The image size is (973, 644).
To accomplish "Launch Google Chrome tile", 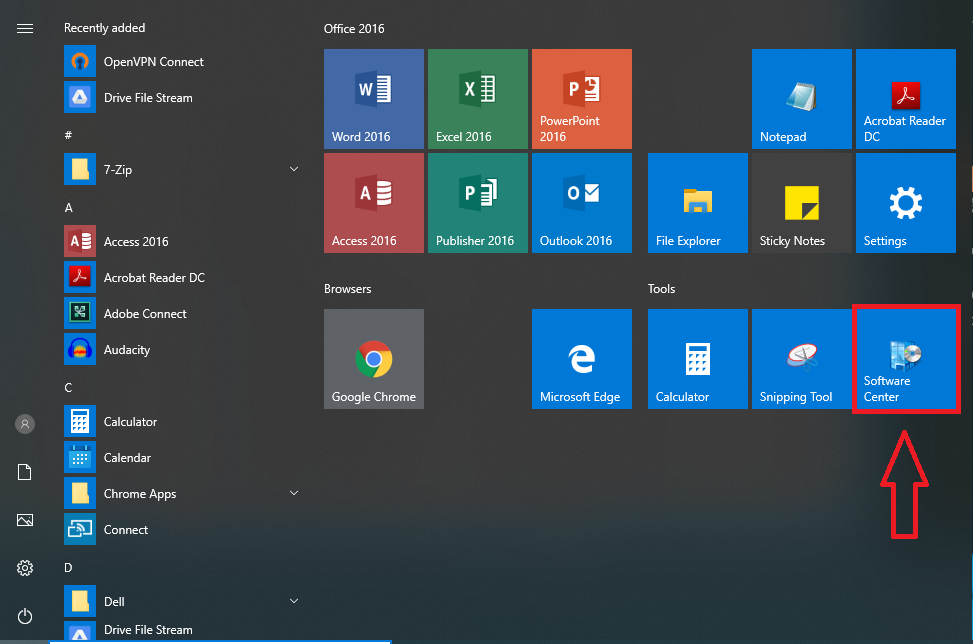I will (x=374, y=359).
